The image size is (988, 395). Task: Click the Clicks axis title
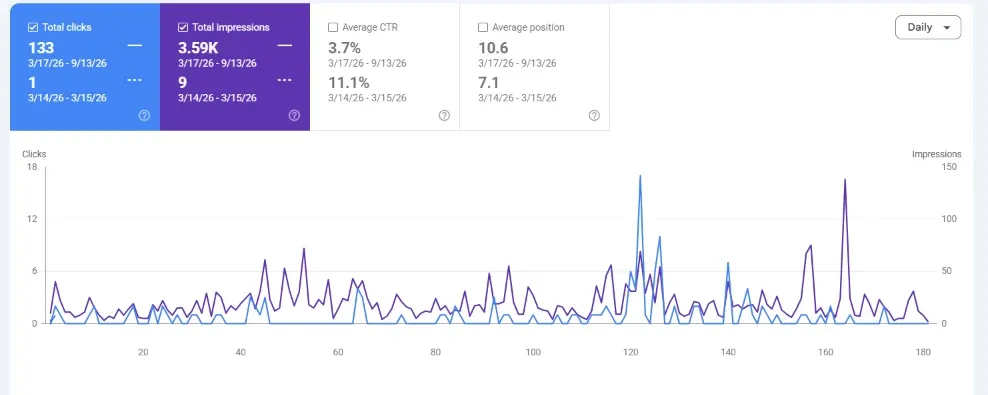34,154
